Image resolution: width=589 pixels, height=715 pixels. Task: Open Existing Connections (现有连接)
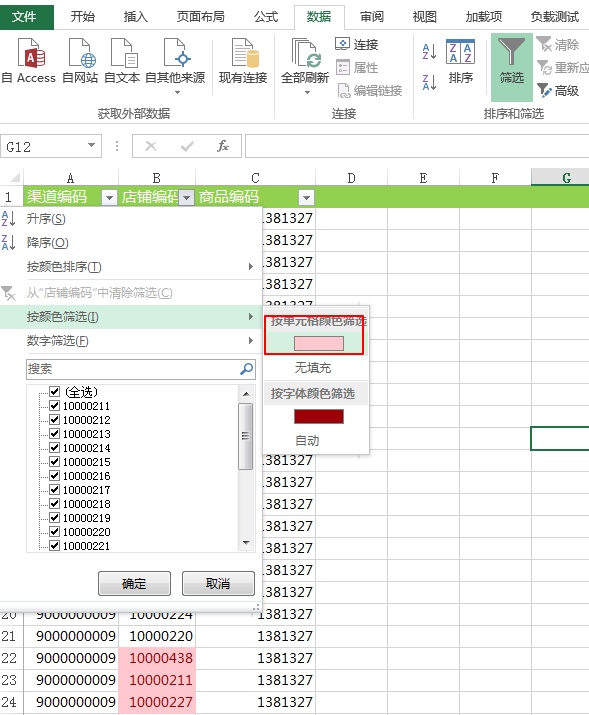coord(243,62)
